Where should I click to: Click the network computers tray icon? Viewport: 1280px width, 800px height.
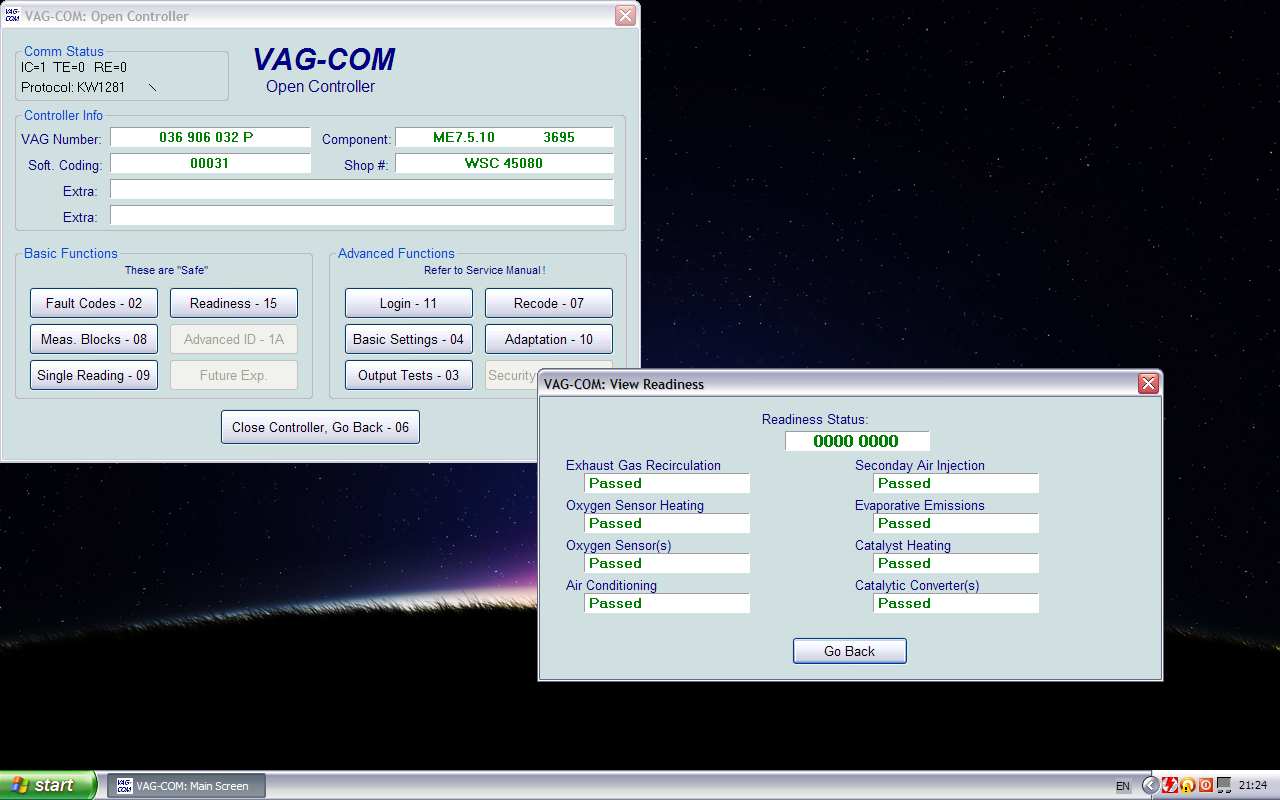(x=1223, y=786)
